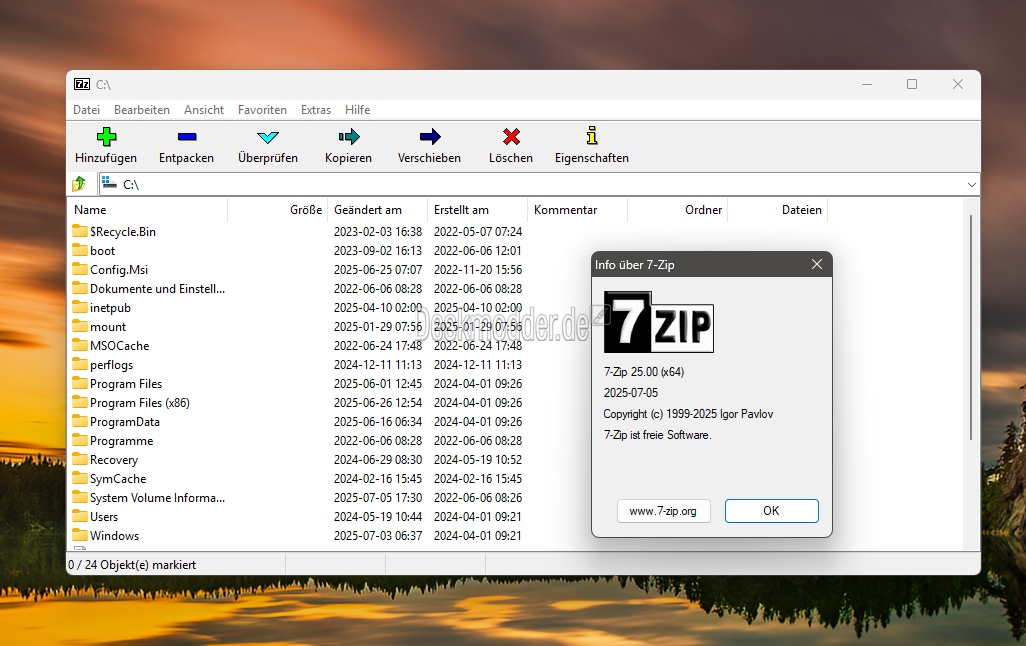1026x646 pixels.
Task: Open the Favoriten menu
Action: pos(262,110)
